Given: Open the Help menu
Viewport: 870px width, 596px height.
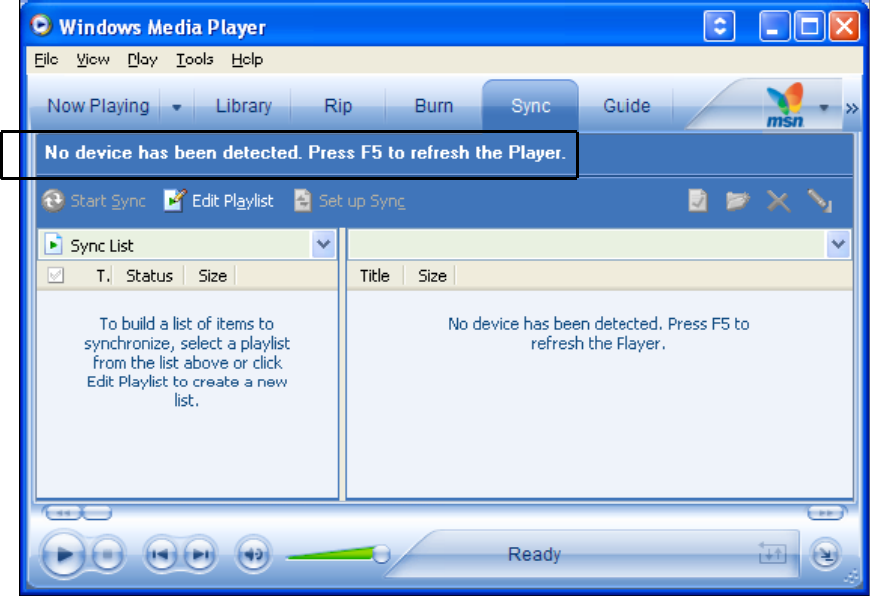Looking at the screenshot, I should [x=247, y=59].
